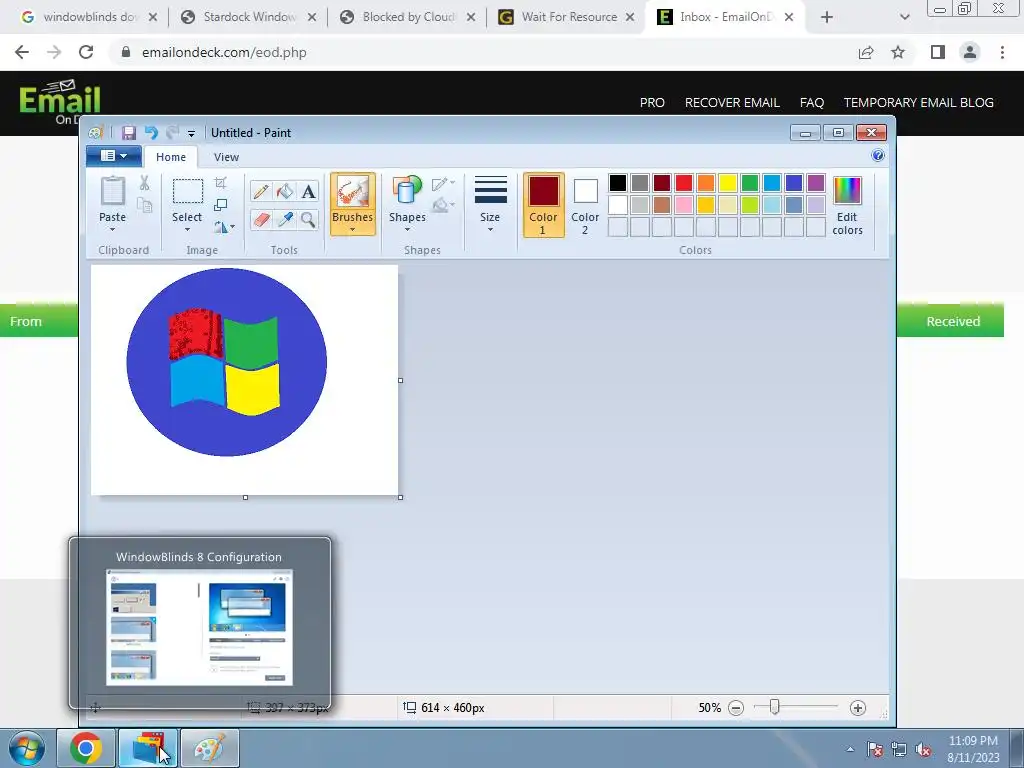The image size is (1024, 768).
Task: Switch to the Stardock Windows tab
Action: click(249, 17)
